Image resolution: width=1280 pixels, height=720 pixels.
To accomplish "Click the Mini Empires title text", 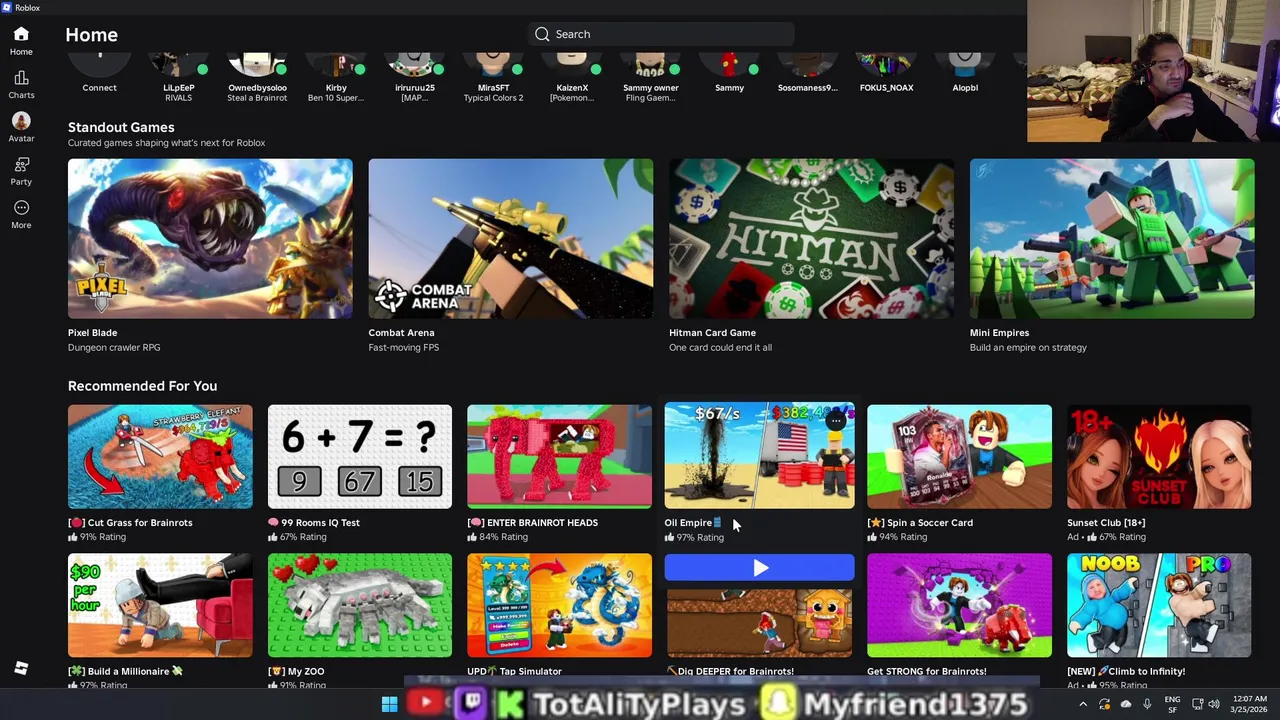I will [x=999, y=333].
